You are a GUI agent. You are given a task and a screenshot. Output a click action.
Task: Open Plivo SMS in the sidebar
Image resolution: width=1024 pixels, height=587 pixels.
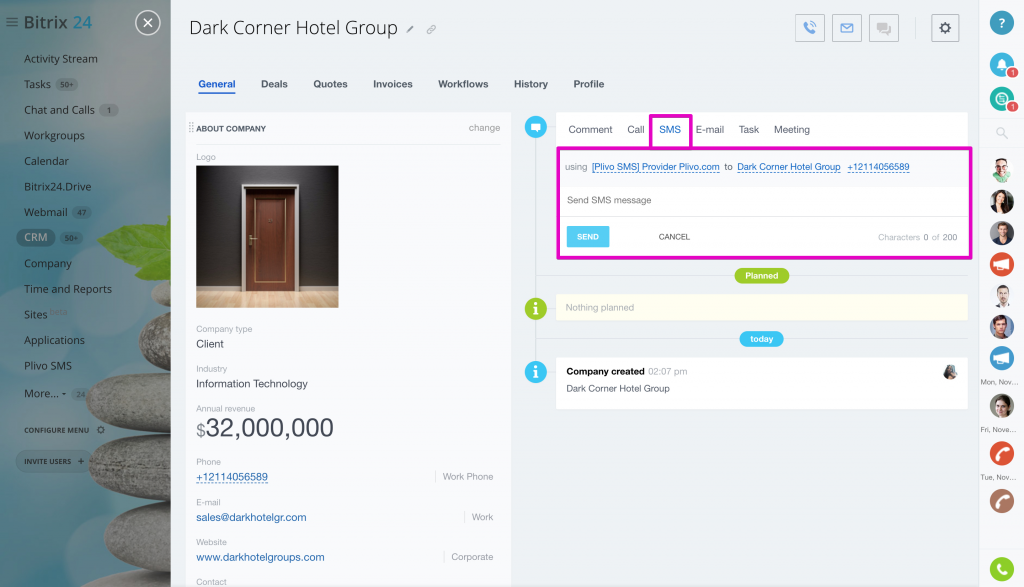48,366
